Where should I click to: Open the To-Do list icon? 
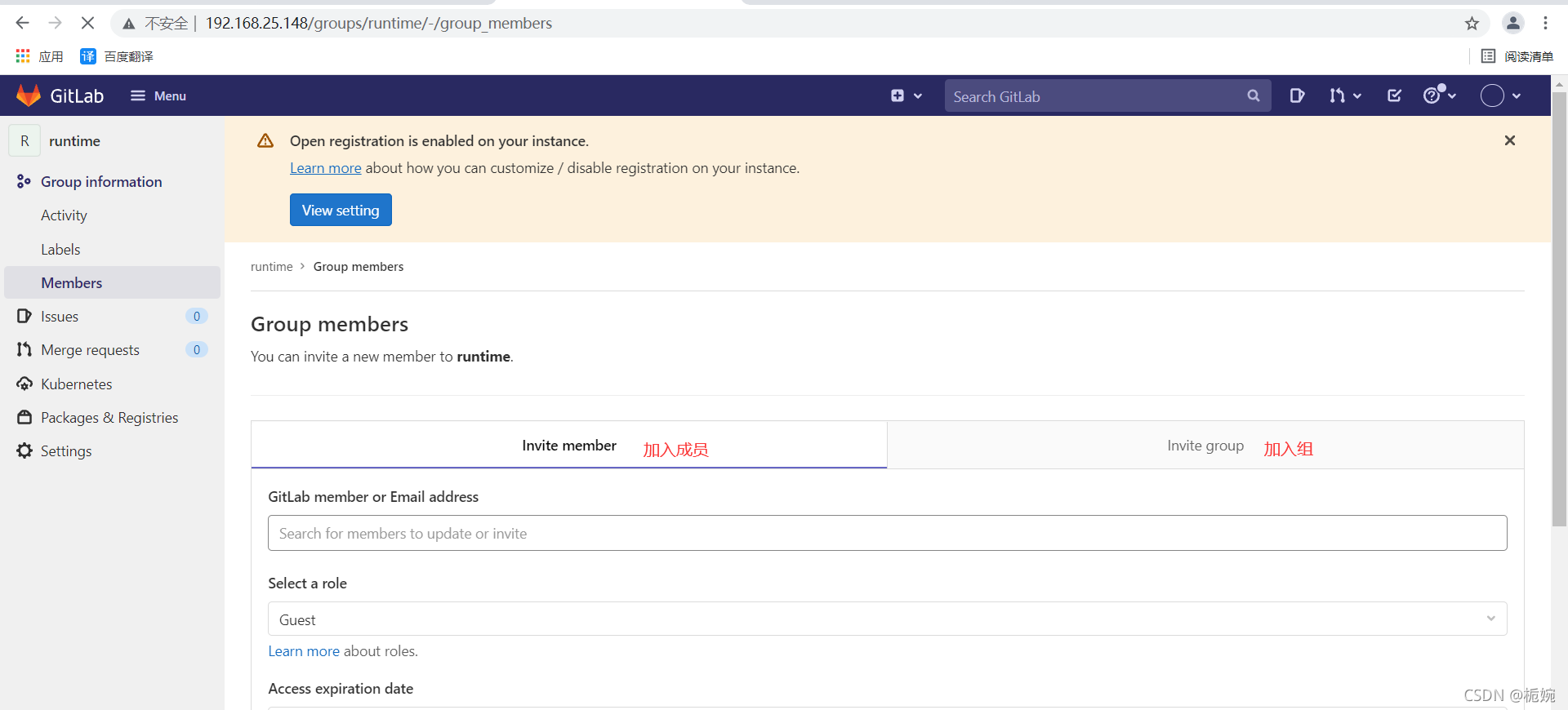tap(1394, 95)
